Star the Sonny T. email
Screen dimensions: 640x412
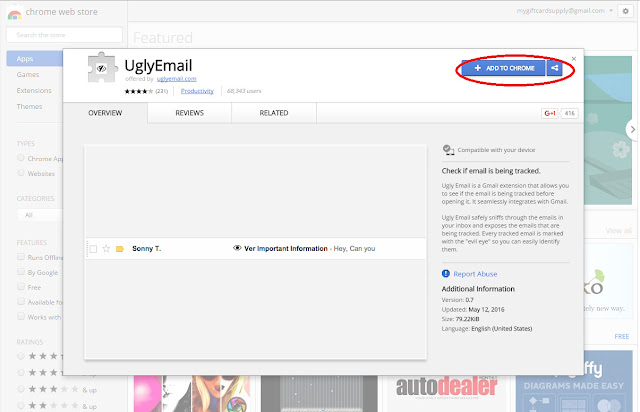tap(106, 248)
